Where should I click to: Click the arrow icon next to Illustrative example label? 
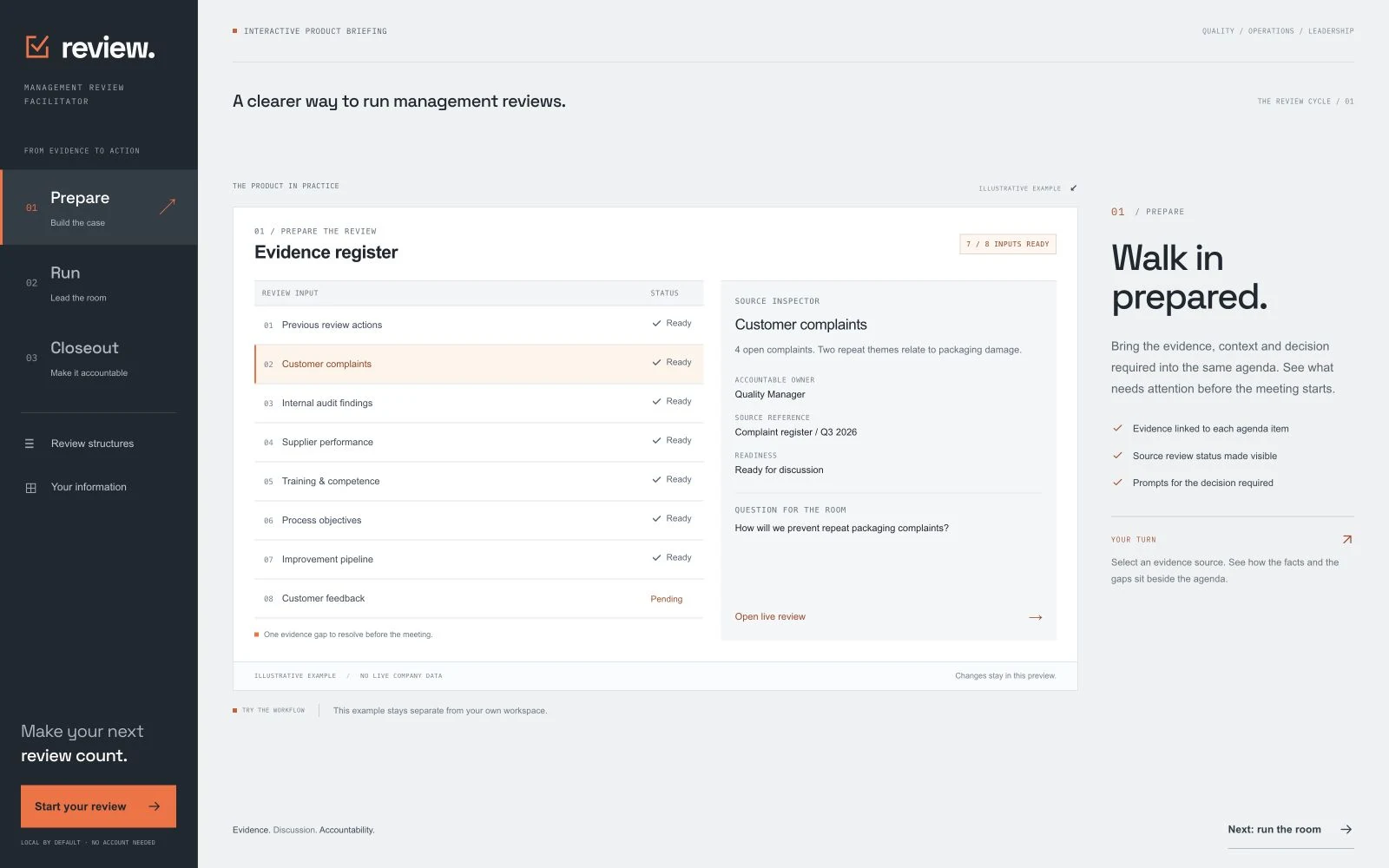(x=1073, y=187)
